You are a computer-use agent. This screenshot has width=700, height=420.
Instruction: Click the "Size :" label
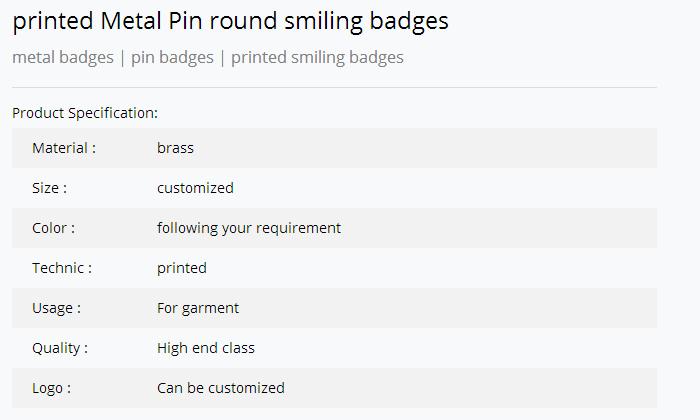point(50,188)
